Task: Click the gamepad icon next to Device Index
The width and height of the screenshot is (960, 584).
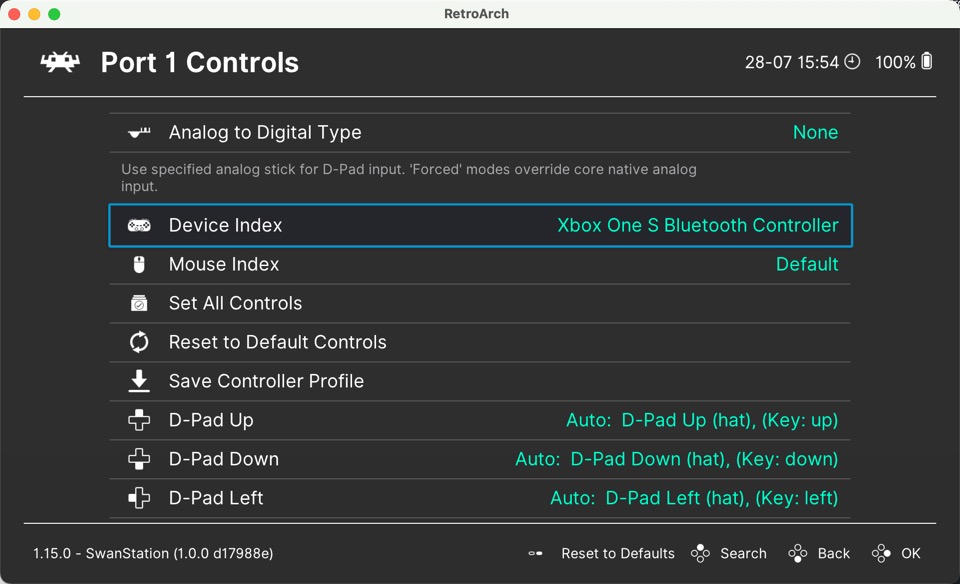Action: [138, 225]
